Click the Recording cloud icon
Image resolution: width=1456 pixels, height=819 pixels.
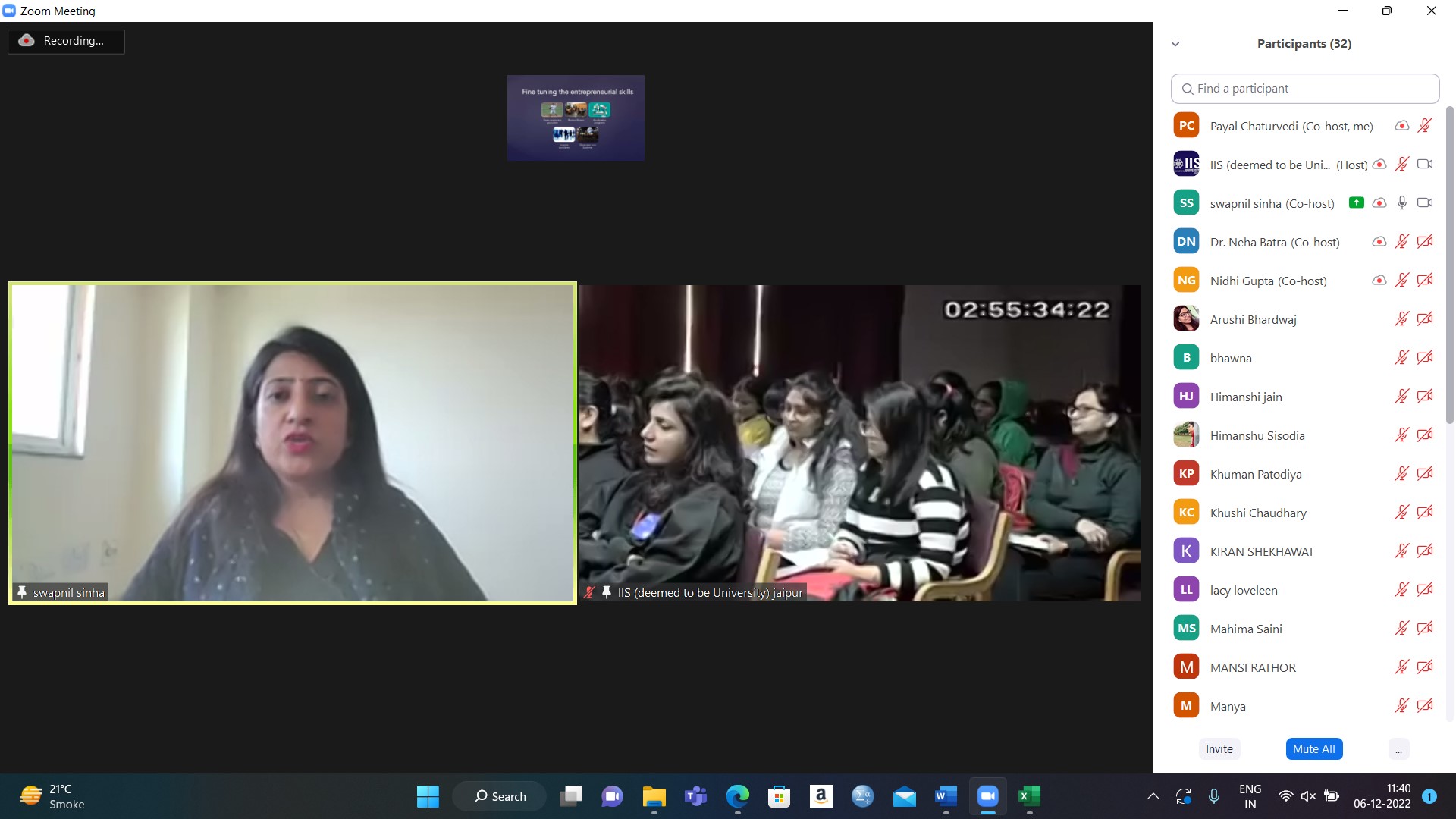coord(27,41)
